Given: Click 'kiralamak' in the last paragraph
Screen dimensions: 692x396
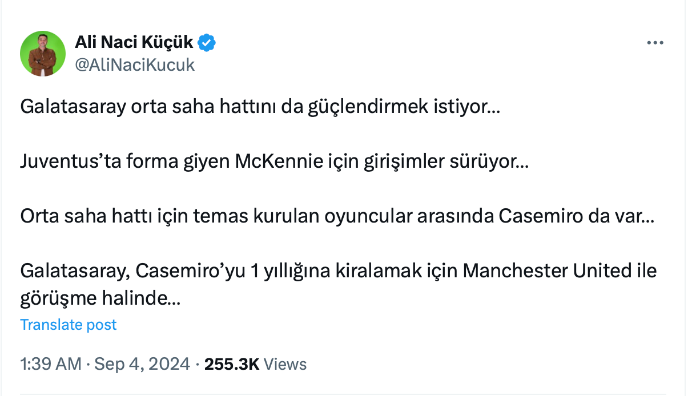Looking at the screenshot, I should click(379, 271).
